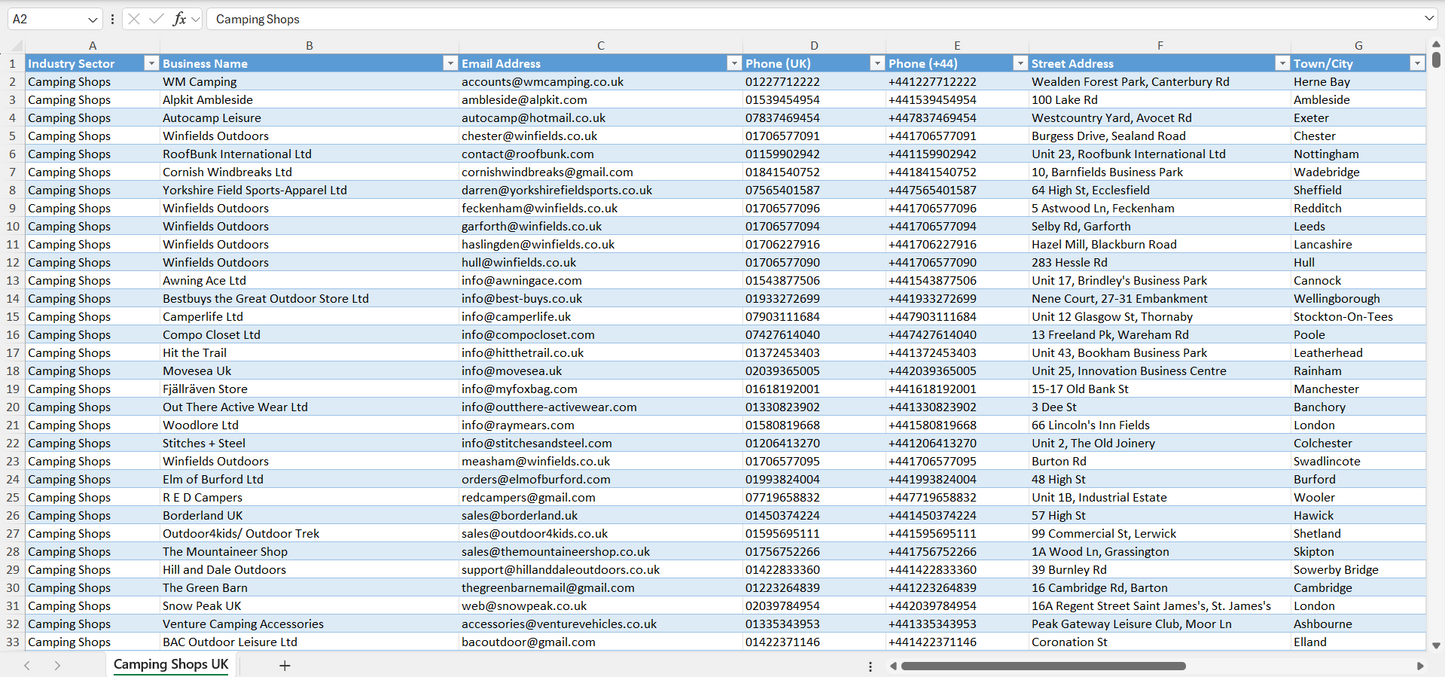Select cell thegreenbarnemail@gmail.com
The image size is (1445, 677).
point(600,588)
